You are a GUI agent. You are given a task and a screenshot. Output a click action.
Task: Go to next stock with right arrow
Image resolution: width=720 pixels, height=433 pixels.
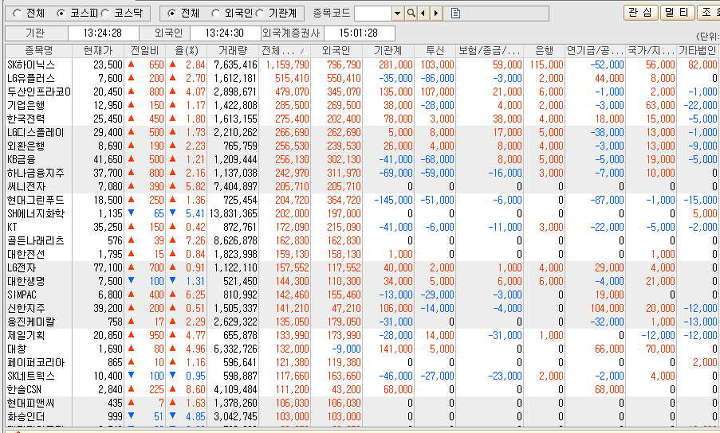pos(436,13)
